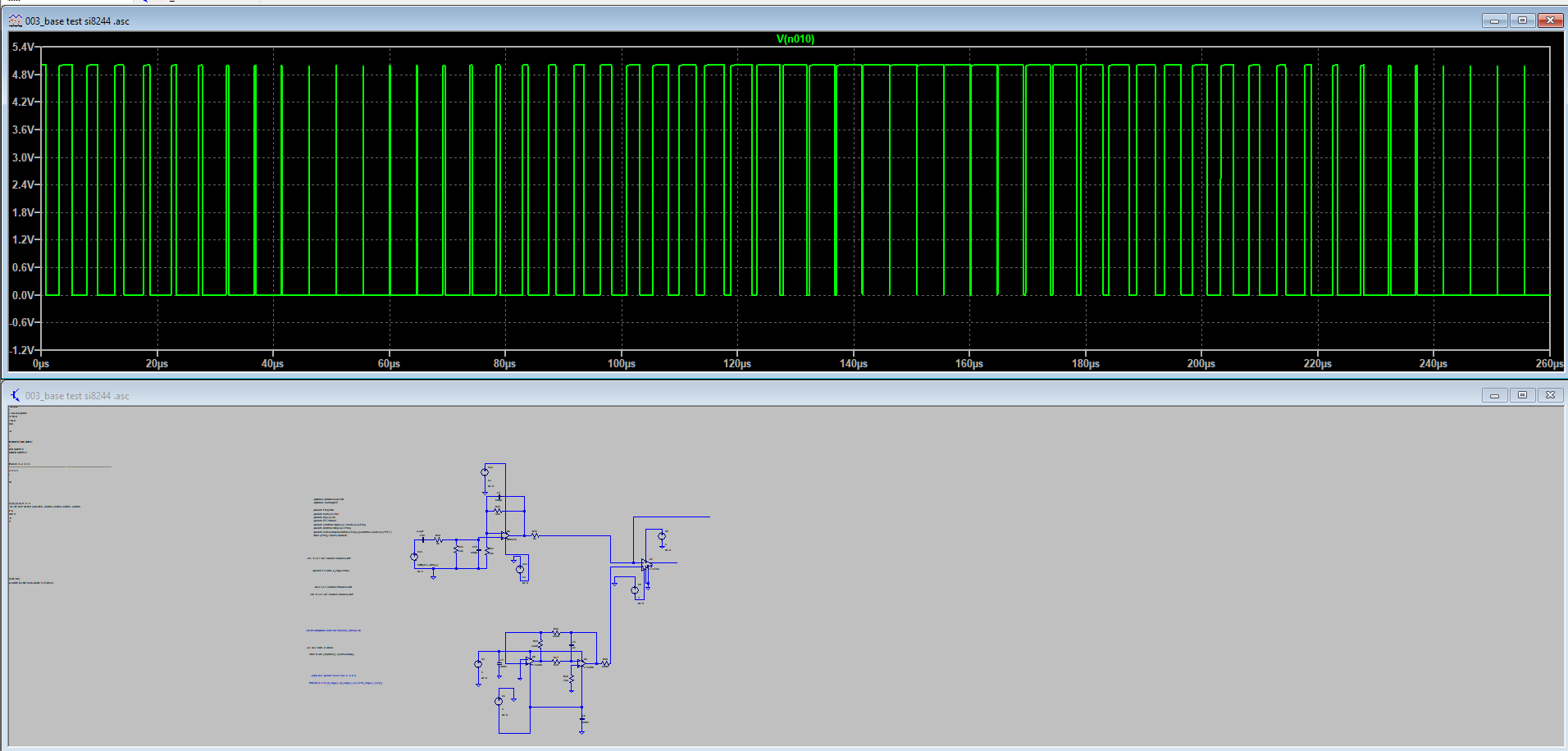1568x751 pixels.
Task: Click the 4.2V vertical axis label
Action: click(x=23, y=102)
